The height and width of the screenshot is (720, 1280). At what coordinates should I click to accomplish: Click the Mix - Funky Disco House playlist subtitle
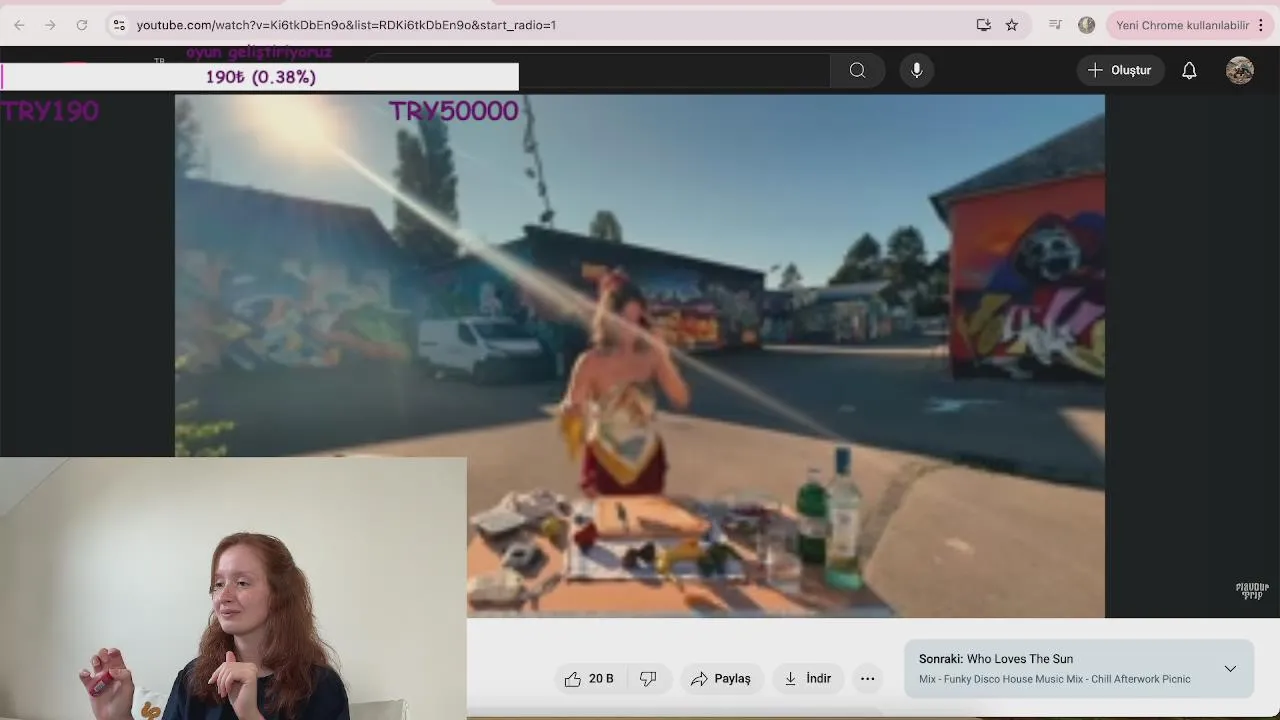pos(1055,679)
